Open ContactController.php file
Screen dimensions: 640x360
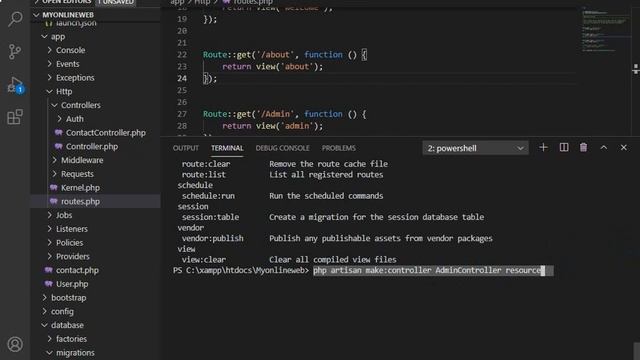pos(105,133)
